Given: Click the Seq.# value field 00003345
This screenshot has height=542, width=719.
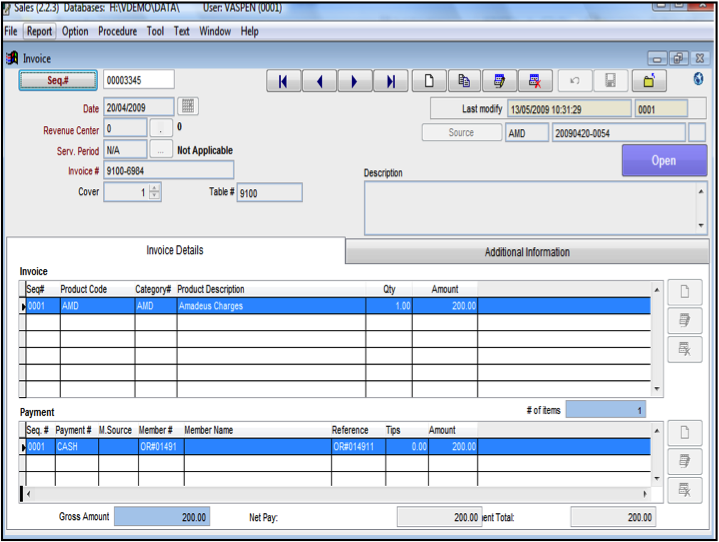Looking at the screenshot, I should [138, 80].
